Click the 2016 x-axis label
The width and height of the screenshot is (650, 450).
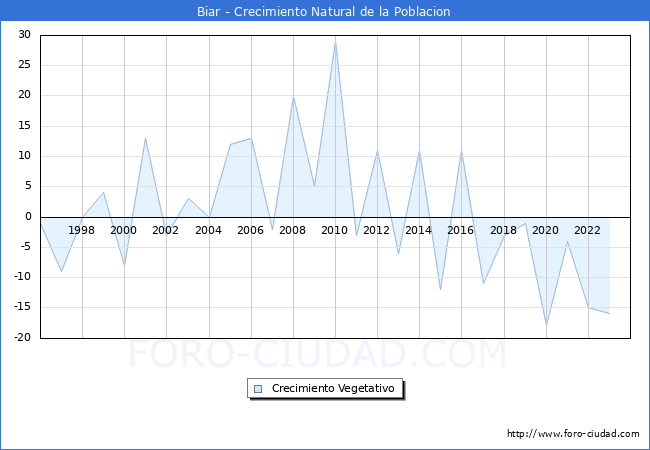point(460,230)
